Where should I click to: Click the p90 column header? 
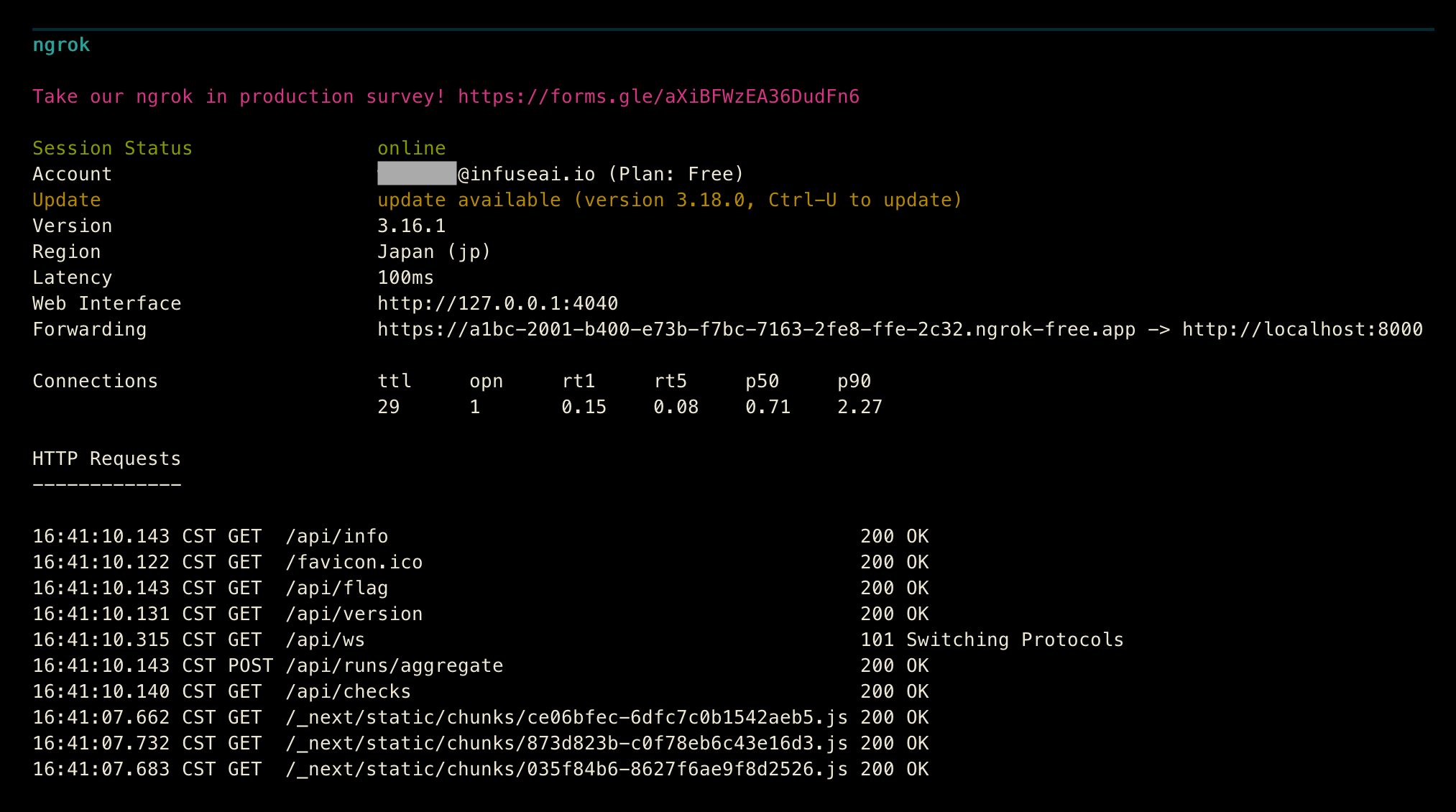854,381
